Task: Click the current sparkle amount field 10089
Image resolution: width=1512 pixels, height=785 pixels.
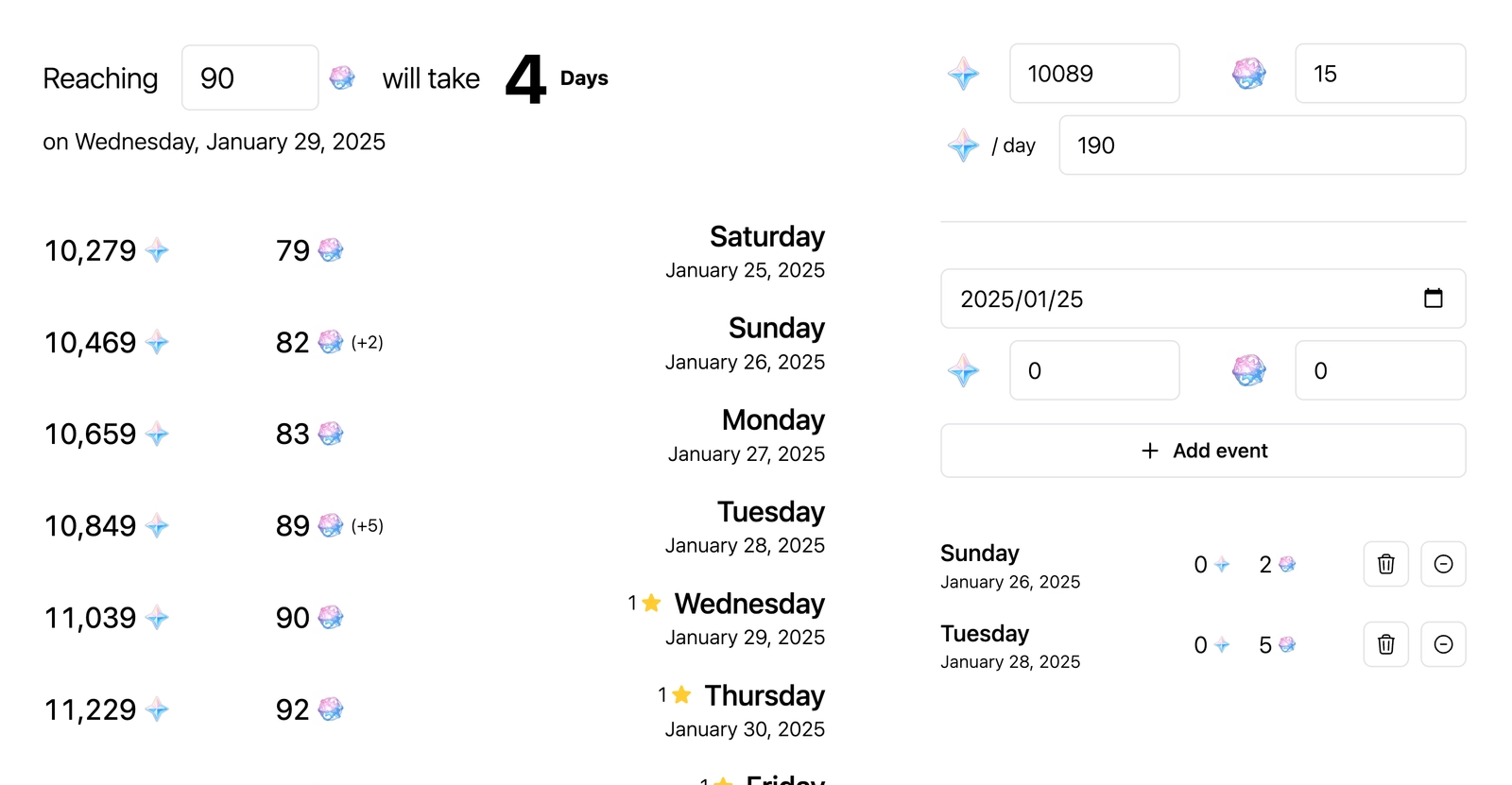Action: click(1093, 74)
